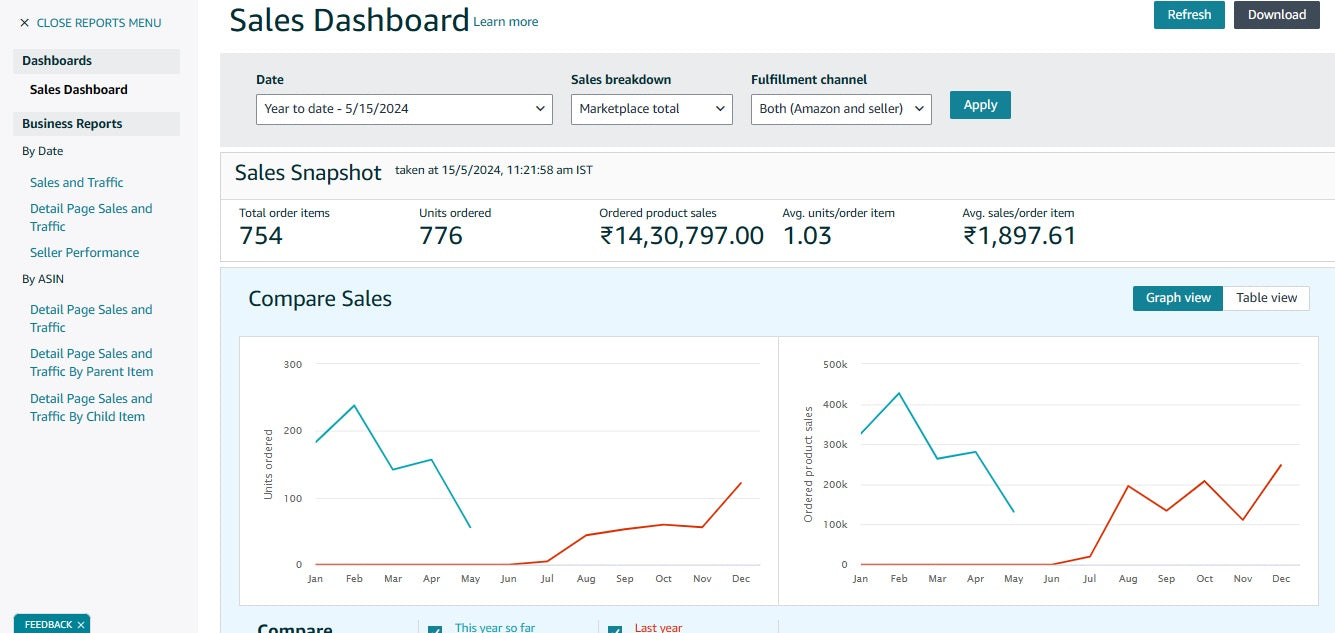1335x633 pixels.
Task: Close the reports menu via X icon
Action: point(25,23)
